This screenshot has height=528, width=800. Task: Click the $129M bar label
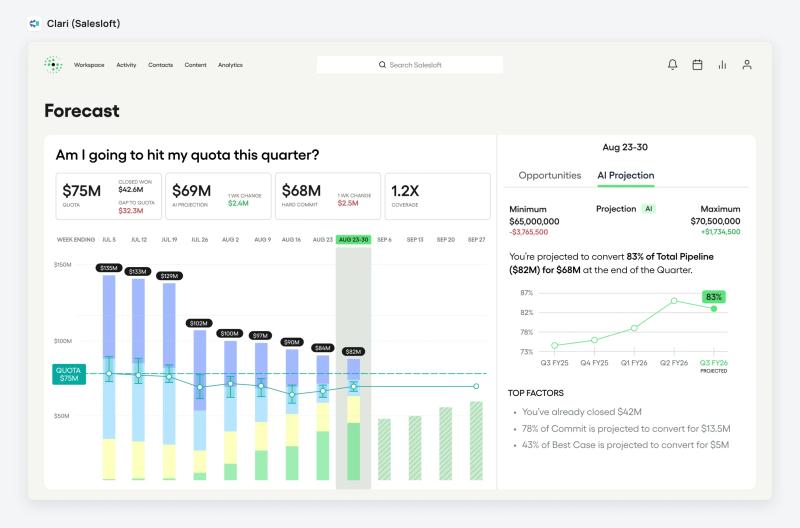(169, 276)
